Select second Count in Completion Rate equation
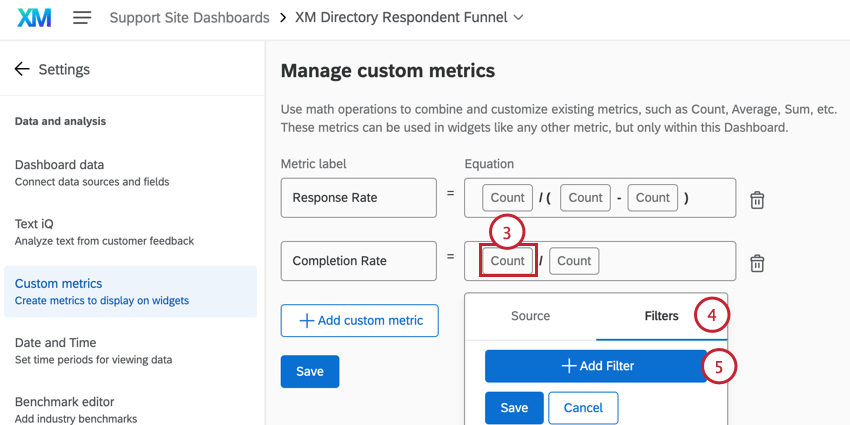850x425 pixels. point(574,261)
